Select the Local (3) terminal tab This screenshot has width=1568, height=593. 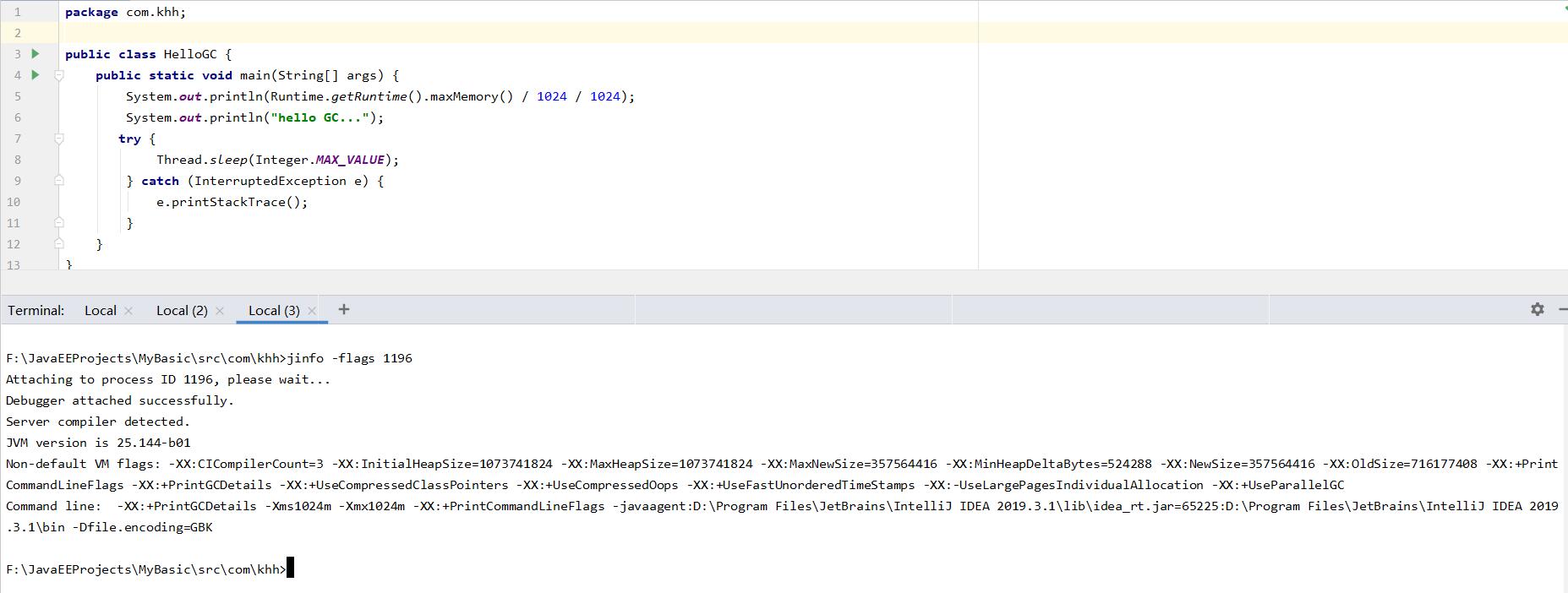(273, 311)
